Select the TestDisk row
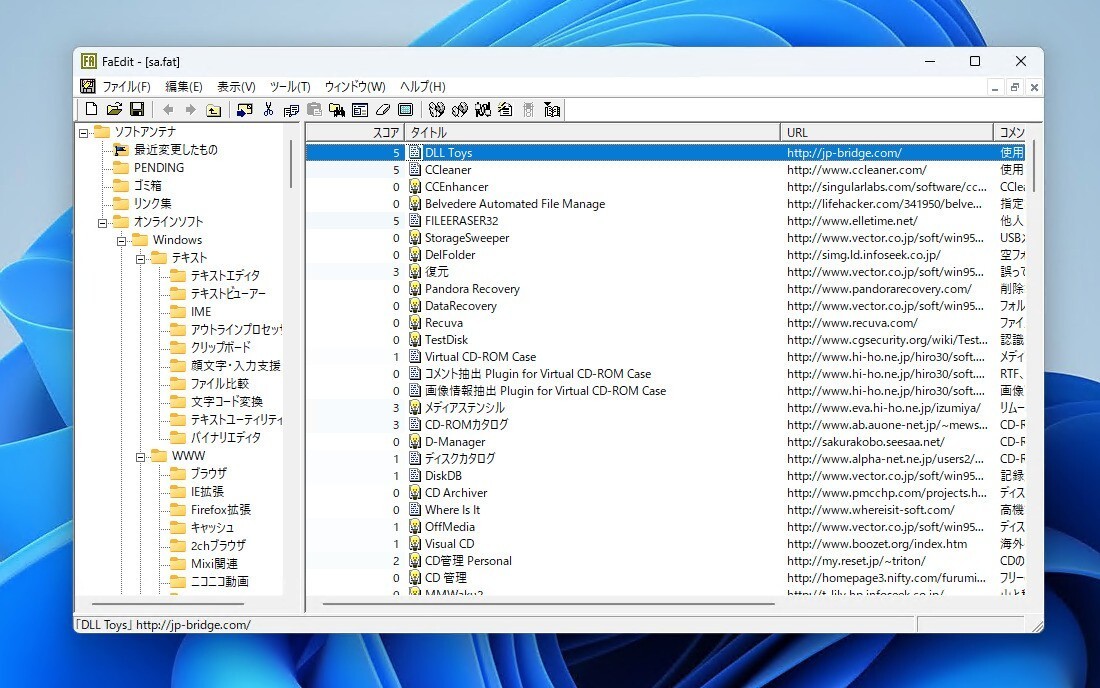The width and height of the screenshot is (1100, 688). point(665,340)
